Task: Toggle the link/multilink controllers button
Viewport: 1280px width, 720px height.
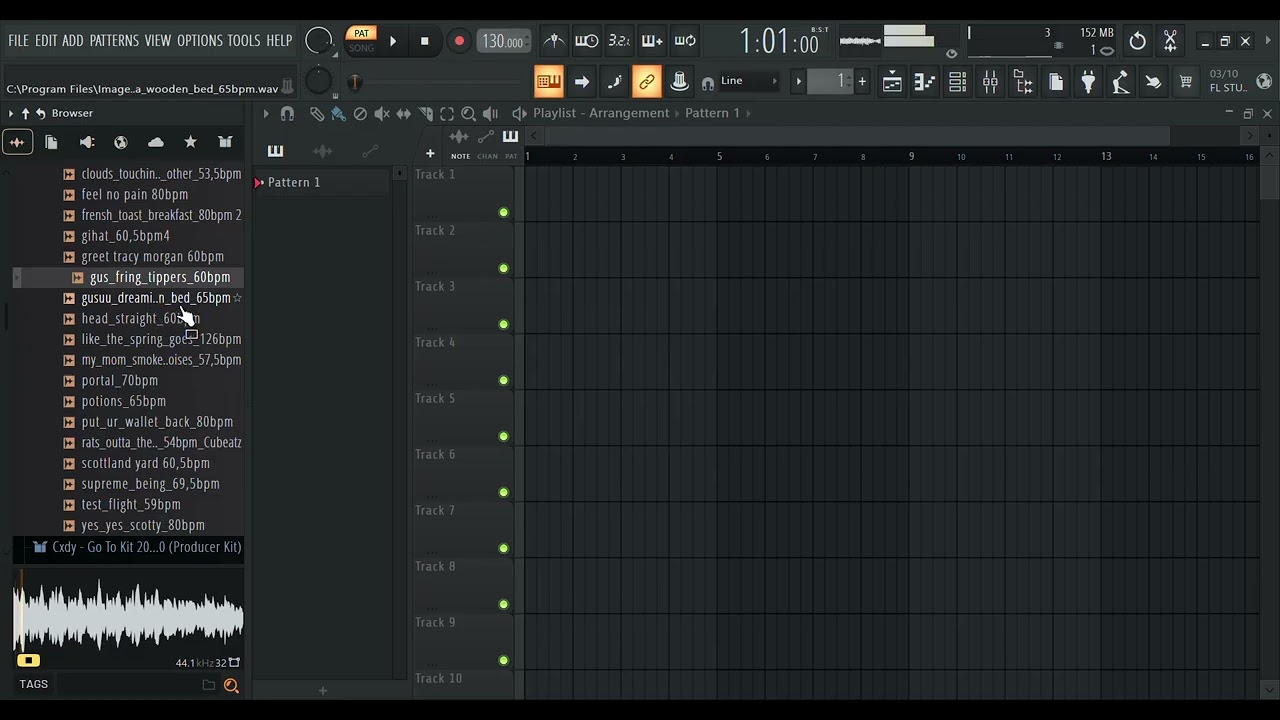Action: pos(646,82)
